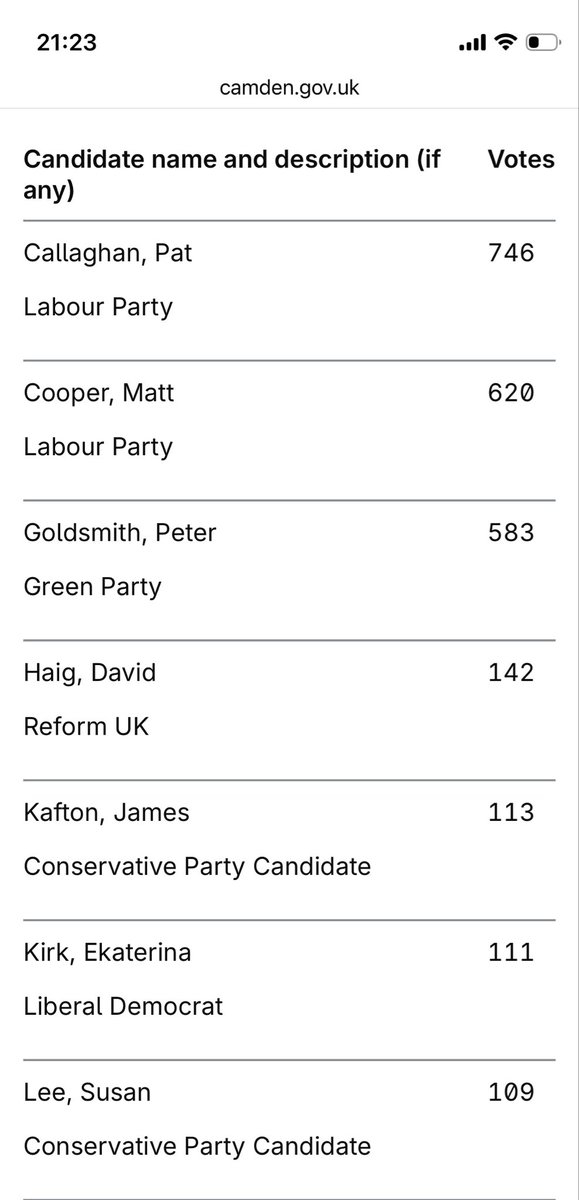579x1200 pixels.
Task: Tap the Green Party description
Action: 92,586
